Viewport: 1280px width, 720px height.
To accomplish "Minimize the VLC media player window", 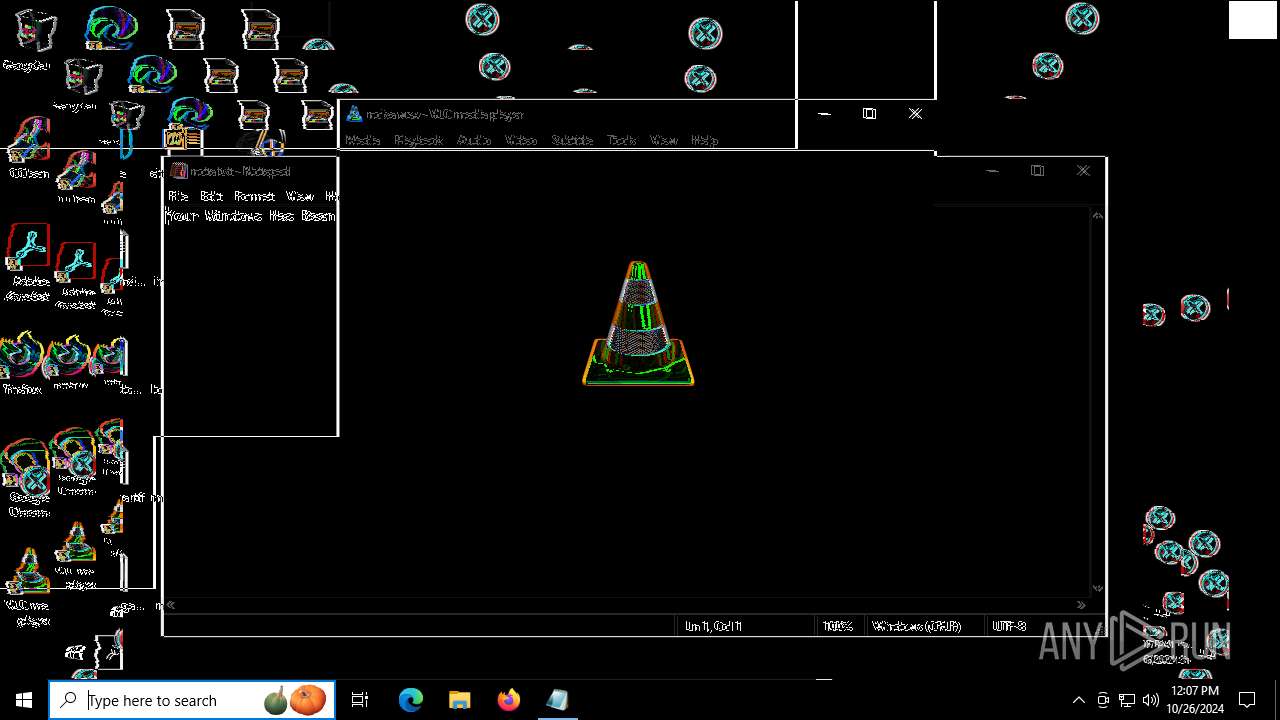I will coord(824,114).
